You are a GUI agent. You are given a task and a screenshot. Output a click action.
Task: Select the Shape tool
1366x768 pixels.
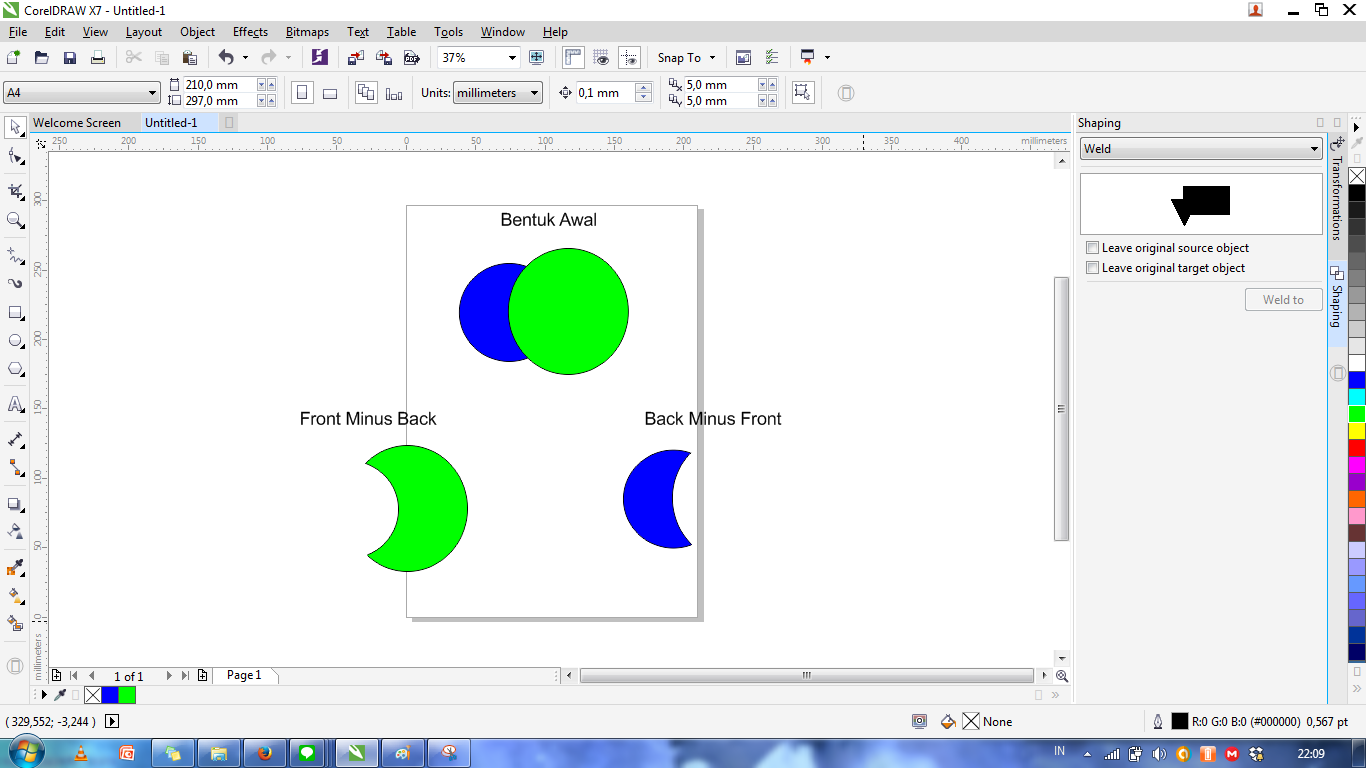[x=14, y=154]
